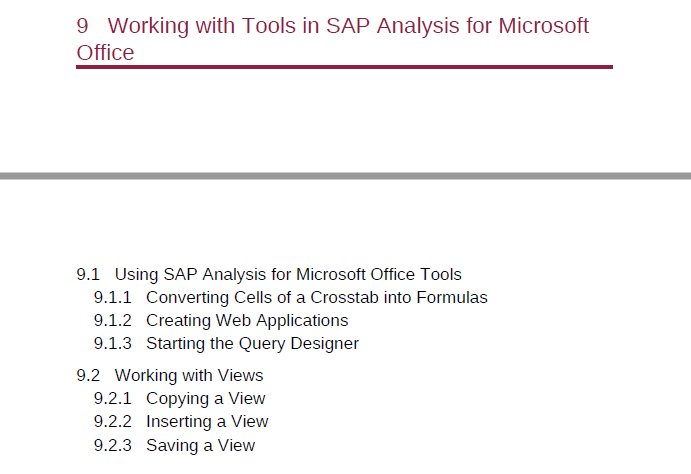The width and height of the screenshot is (691, 474).
Task: Click the word 'Office' in the heading
Action: [105, 53]
